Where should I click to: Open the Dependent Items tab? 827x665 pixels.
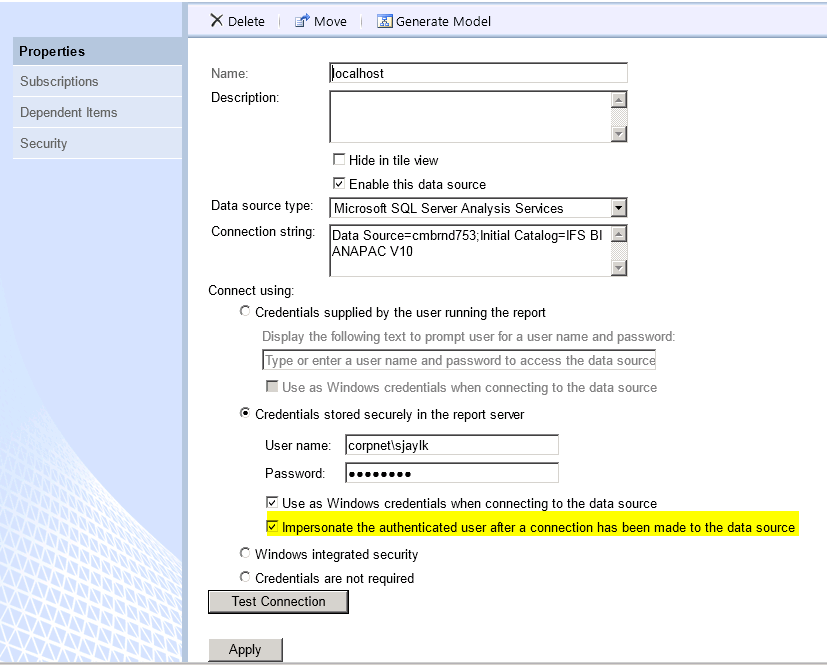coord(98,112)
